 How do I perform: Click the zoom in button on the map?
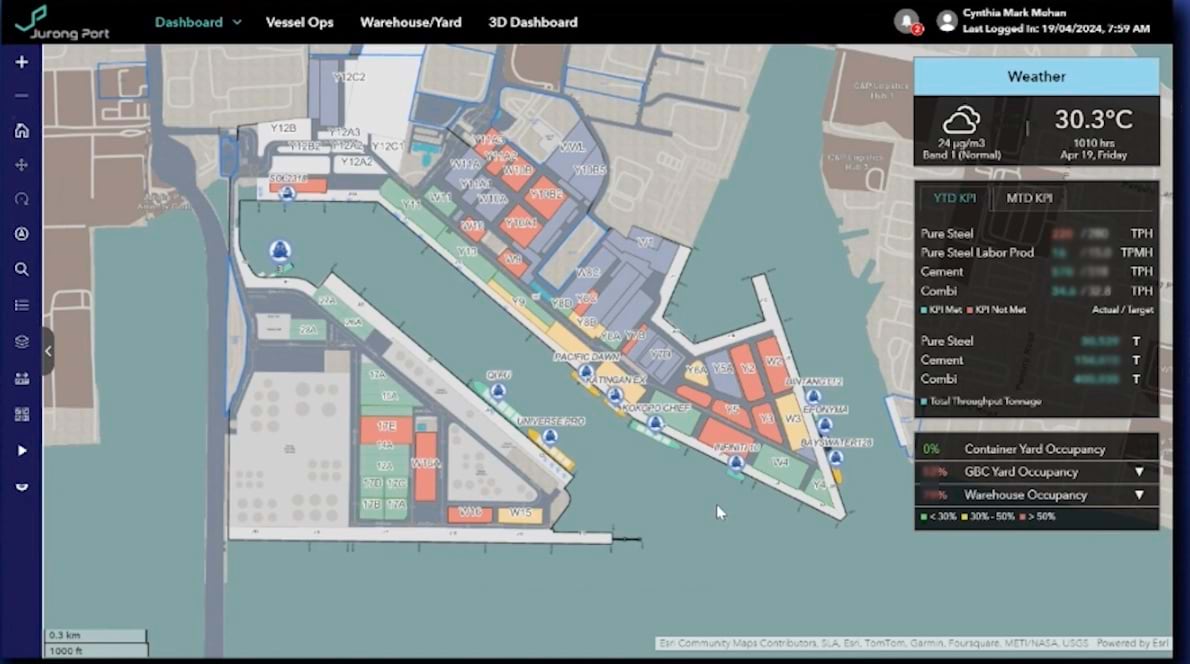click(21, 61)
